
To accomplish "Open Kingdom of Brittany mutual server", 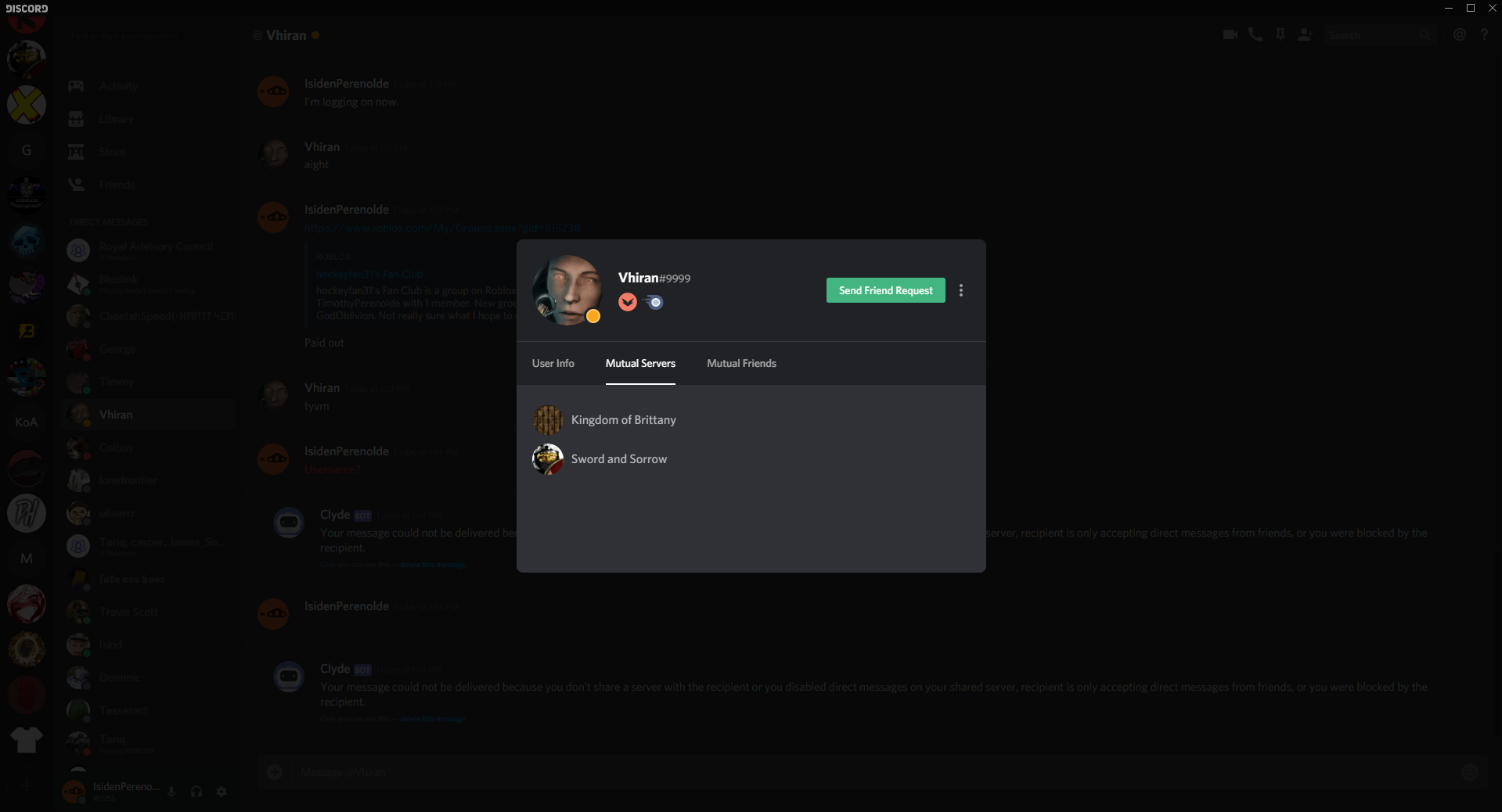I will tap(751, 420).
